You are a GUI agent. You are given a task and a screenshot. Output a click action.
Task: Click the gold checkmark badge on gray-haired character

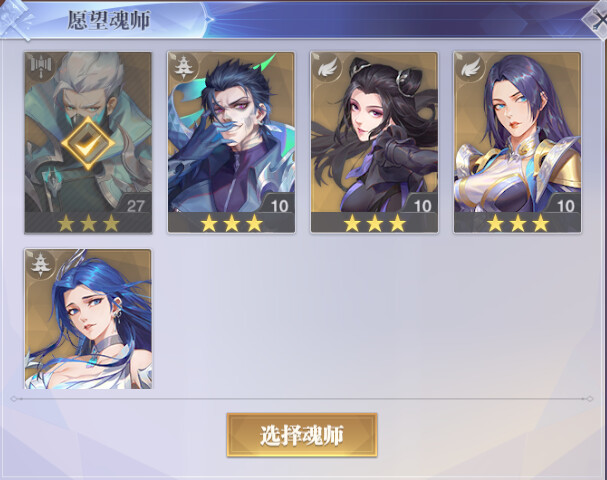[x=88, y=143]
